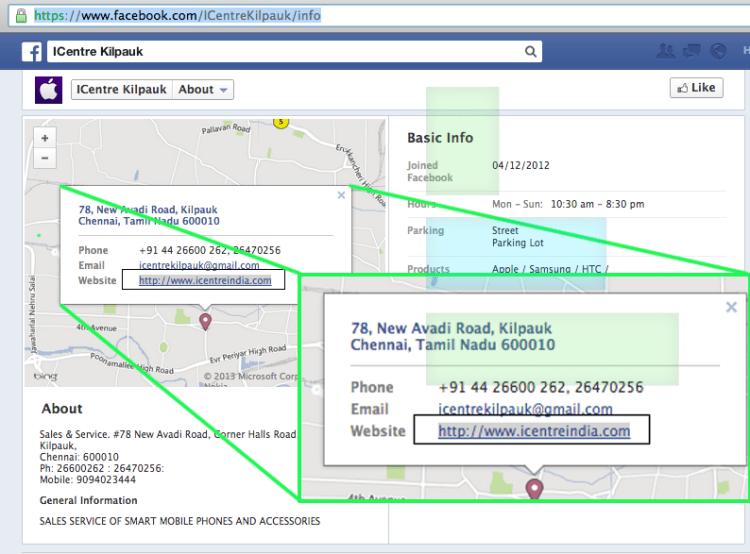Click the map location pin marker
This screenshot has width=750, height=554.
click(x=205, y=321)
